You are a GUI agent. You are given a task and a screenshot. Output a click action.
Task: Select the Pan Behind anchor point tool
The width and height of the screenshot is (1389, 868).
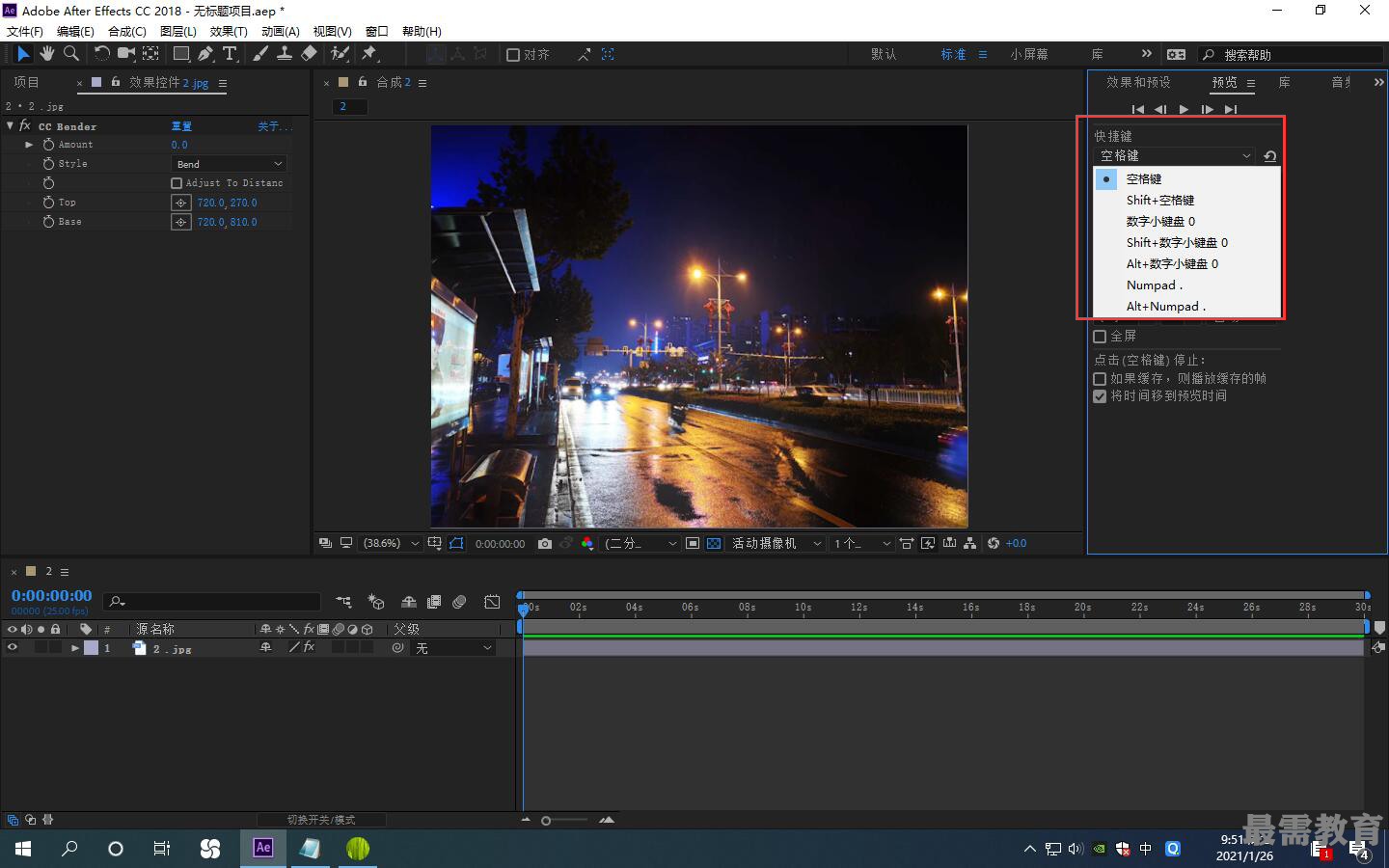151,54
